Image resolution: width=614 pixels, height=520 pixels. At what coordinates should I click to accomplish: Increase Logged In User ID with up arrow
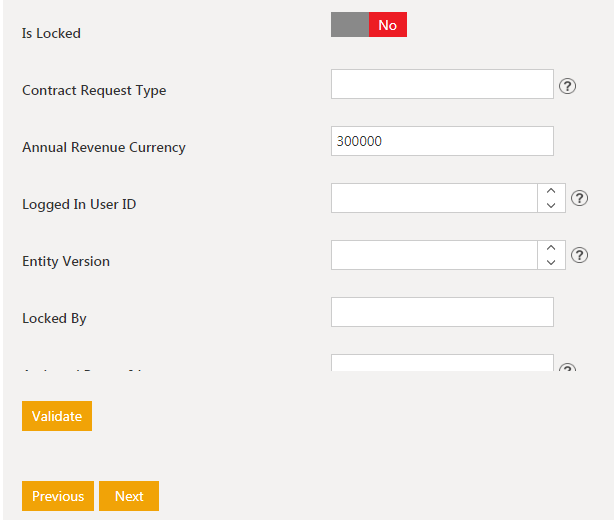tap(551, 191)
